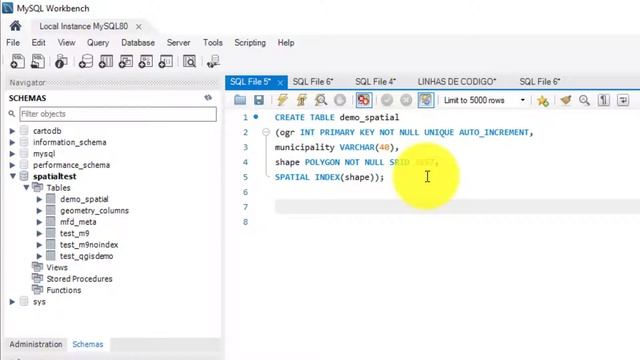Switch to the Administration tab

(36, 344)
